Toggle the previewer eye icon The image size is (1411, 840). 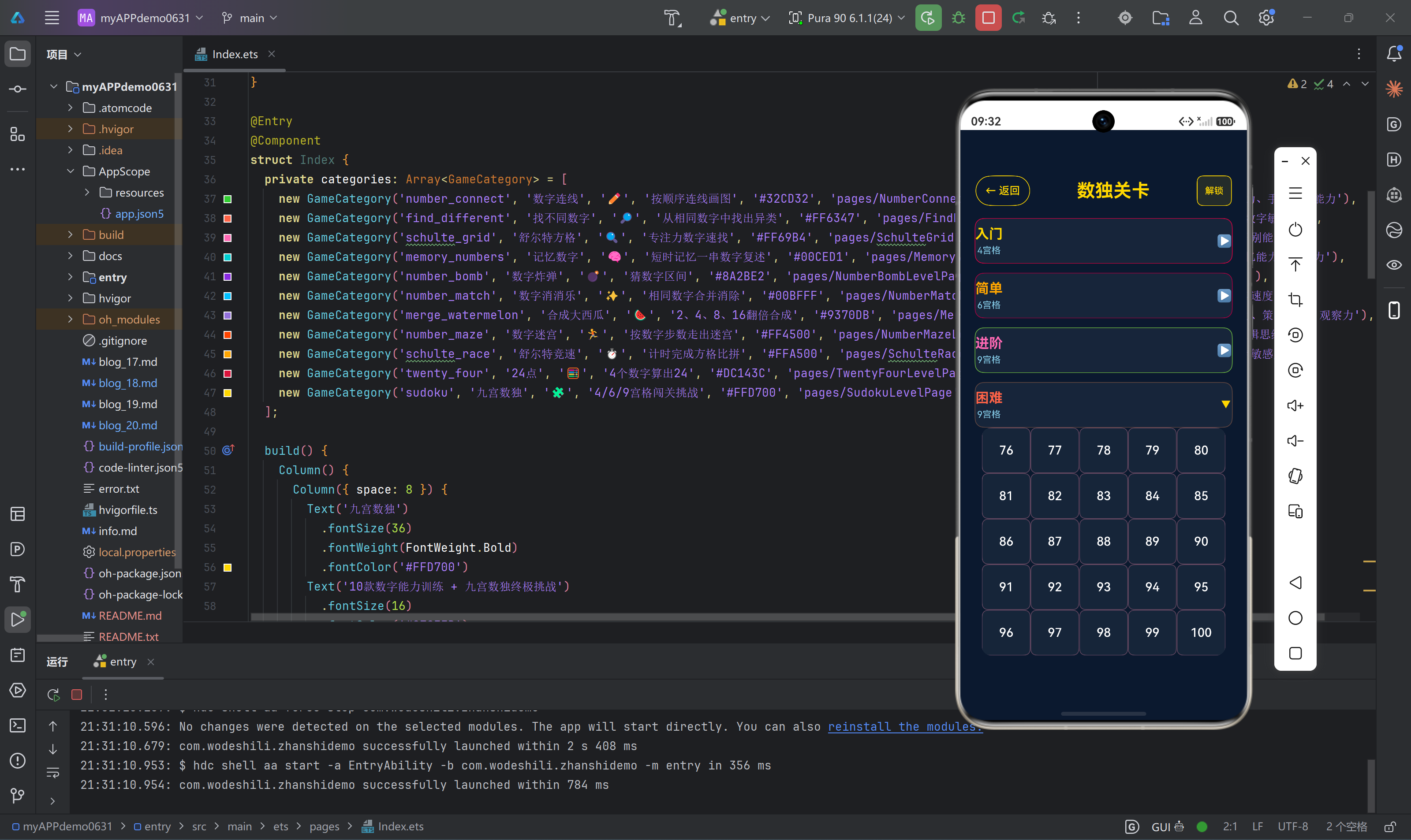tap(1394, 265)
